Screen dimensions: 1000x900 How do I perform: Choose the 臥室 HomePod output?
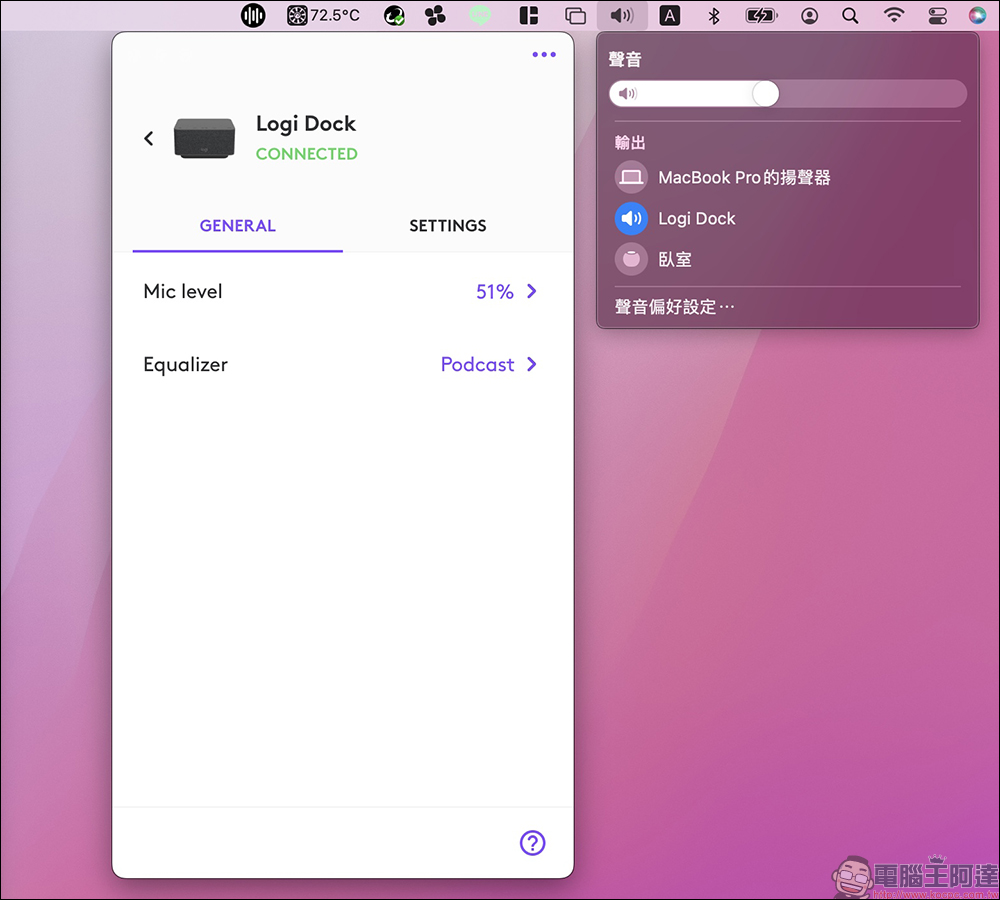pyautogui.click(x=674, y=260)
